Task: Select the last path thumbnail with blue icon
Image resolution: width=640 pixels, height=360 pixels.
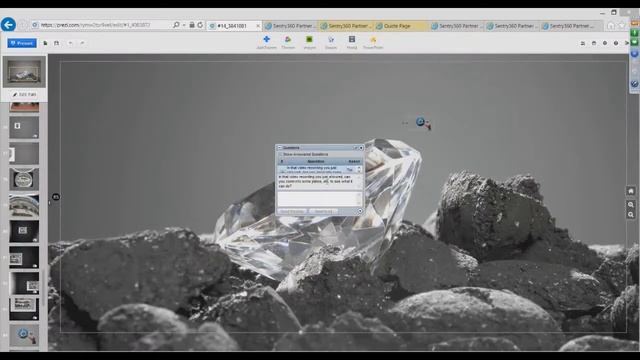Action: pyautogui.click(x=24, y=336)
